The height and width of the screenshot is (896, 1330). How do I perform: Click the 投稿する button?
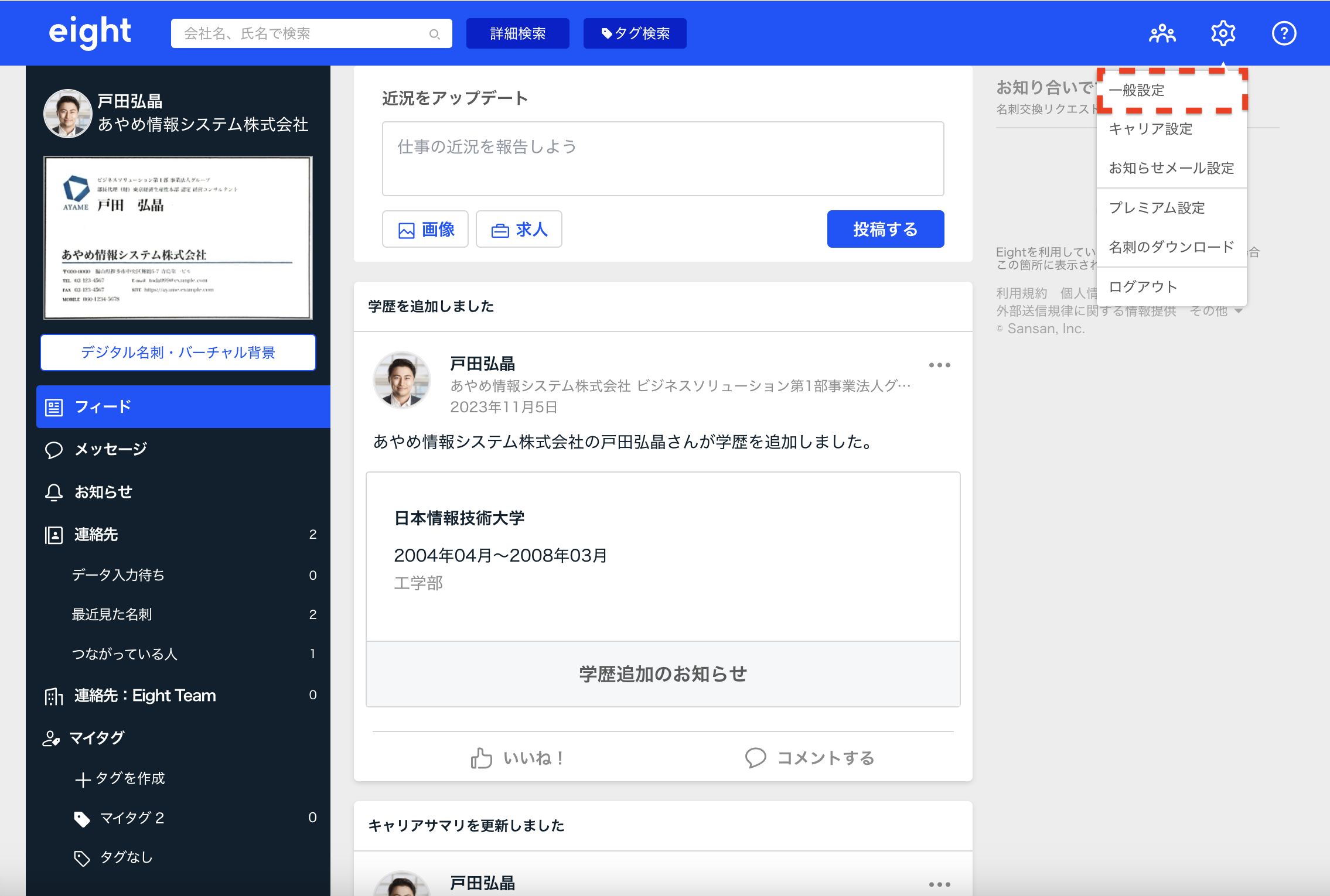point(886,229)
